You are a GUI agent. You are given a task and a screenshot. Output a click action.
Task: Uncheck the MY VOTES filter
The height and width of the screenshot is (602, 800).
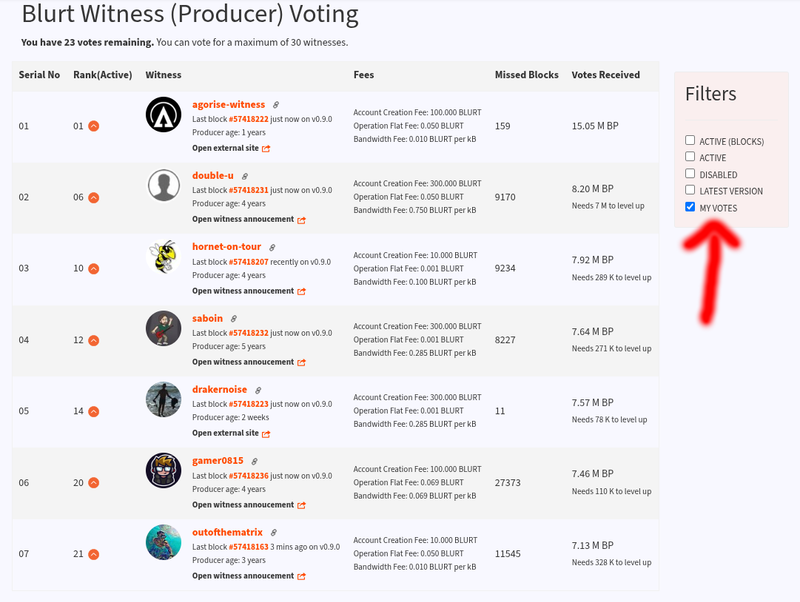(x=690, y=207)
